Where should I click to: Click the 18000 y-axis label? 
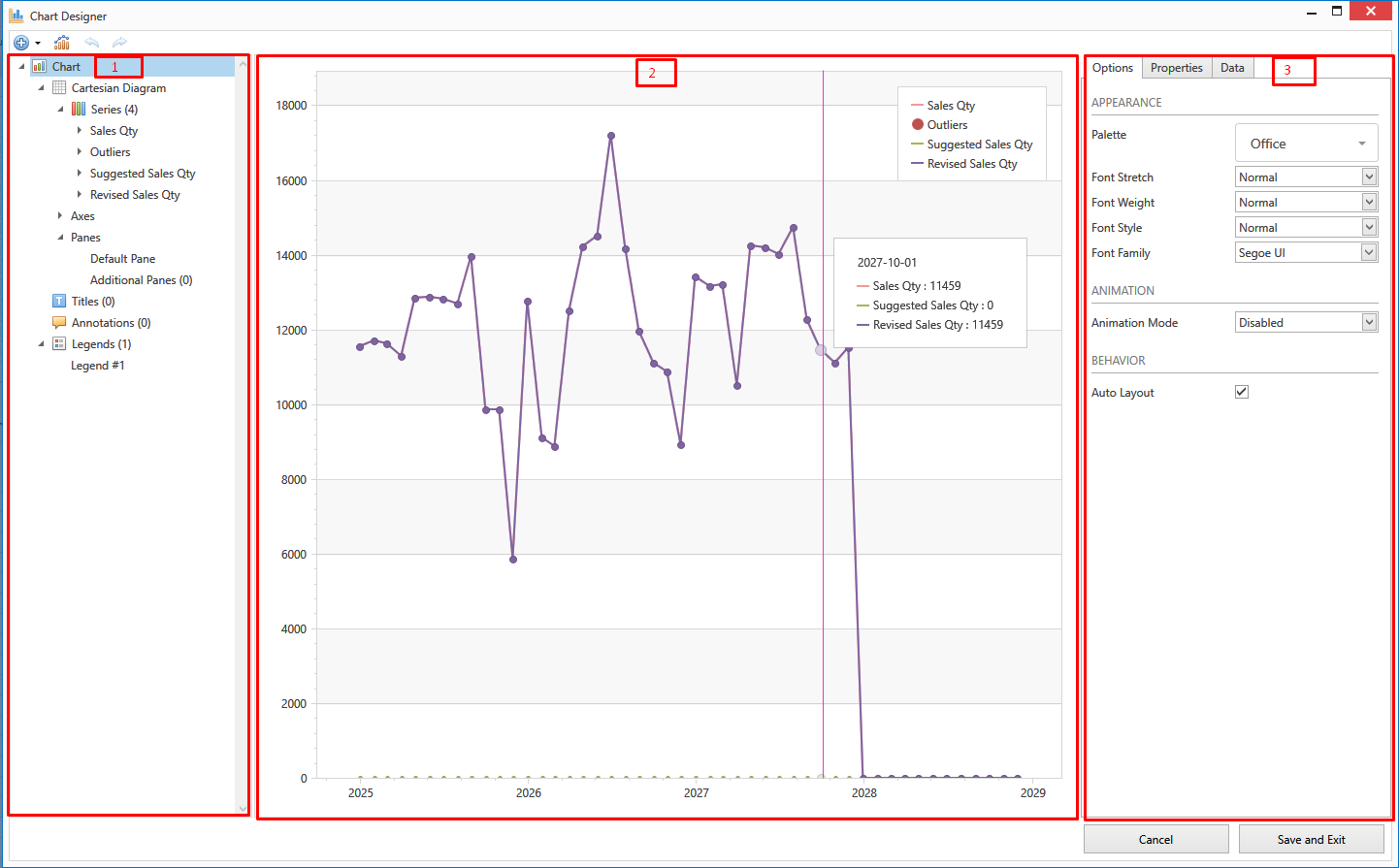[x=291, y=106]
